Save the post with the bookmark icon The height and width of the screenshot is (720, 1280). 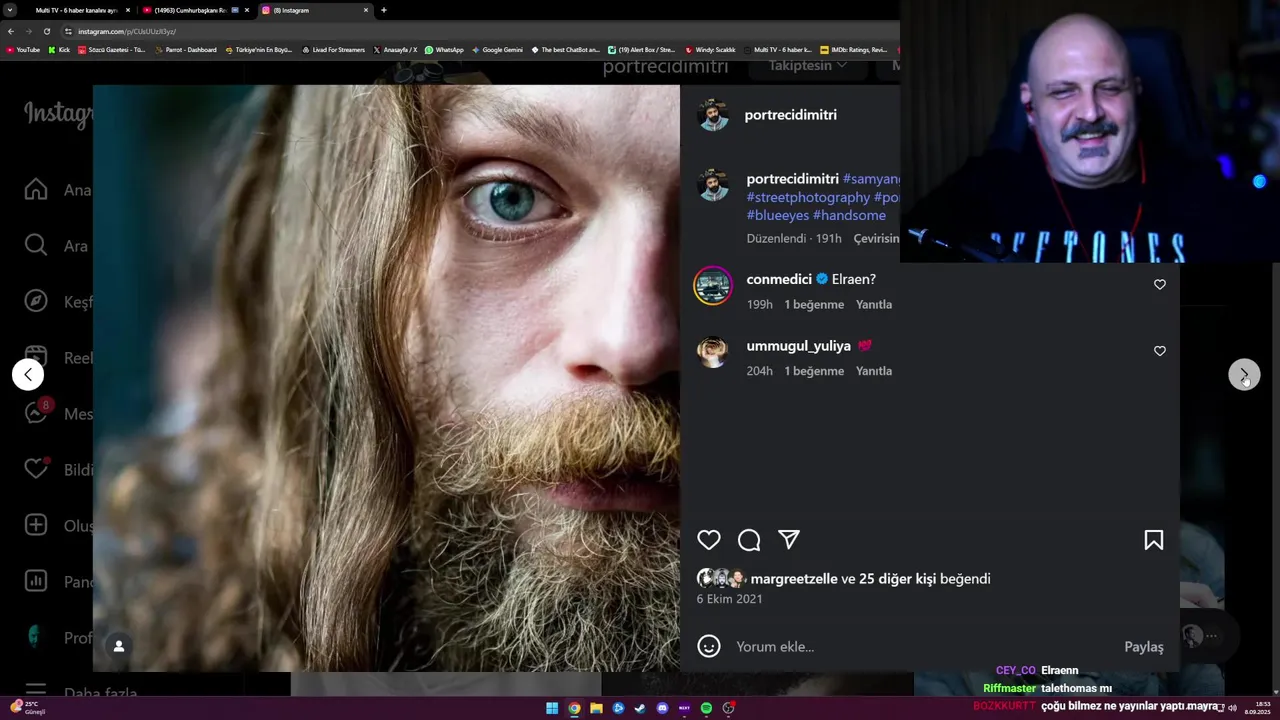pos(1153,540)
